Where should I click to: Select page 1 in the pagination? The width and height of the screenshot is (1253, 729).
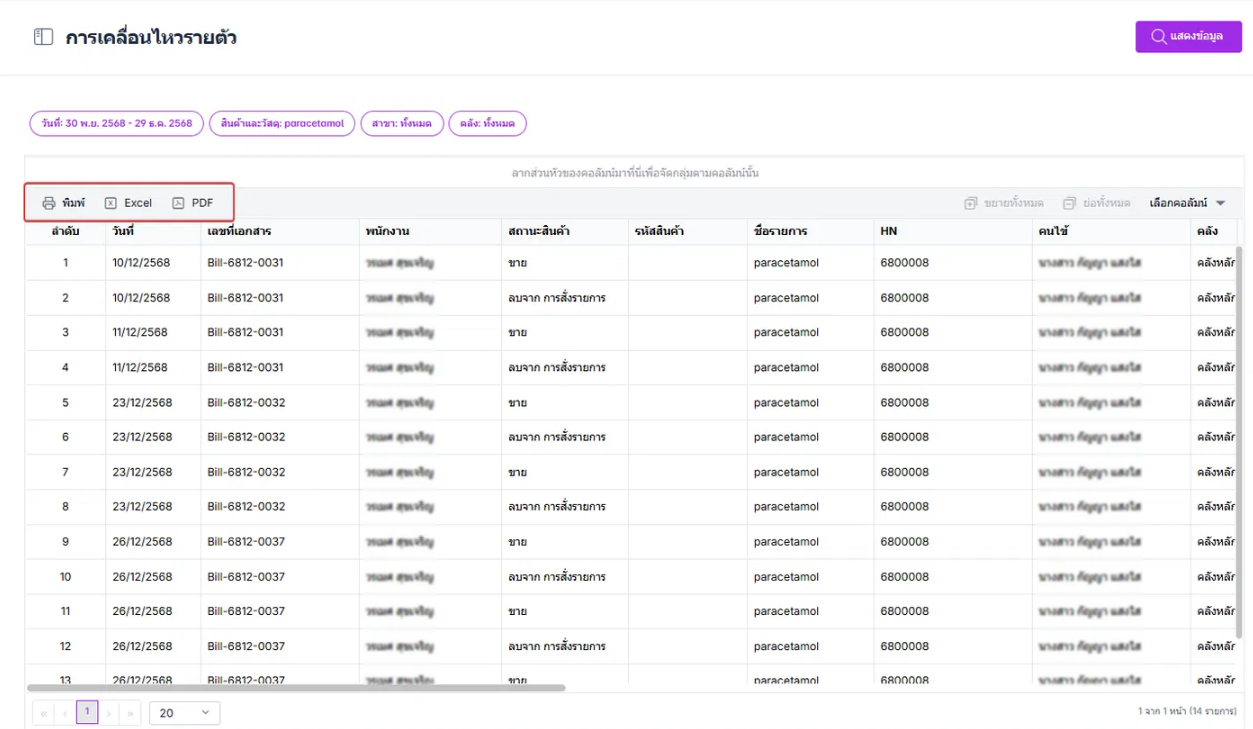(x=87, y=712)
